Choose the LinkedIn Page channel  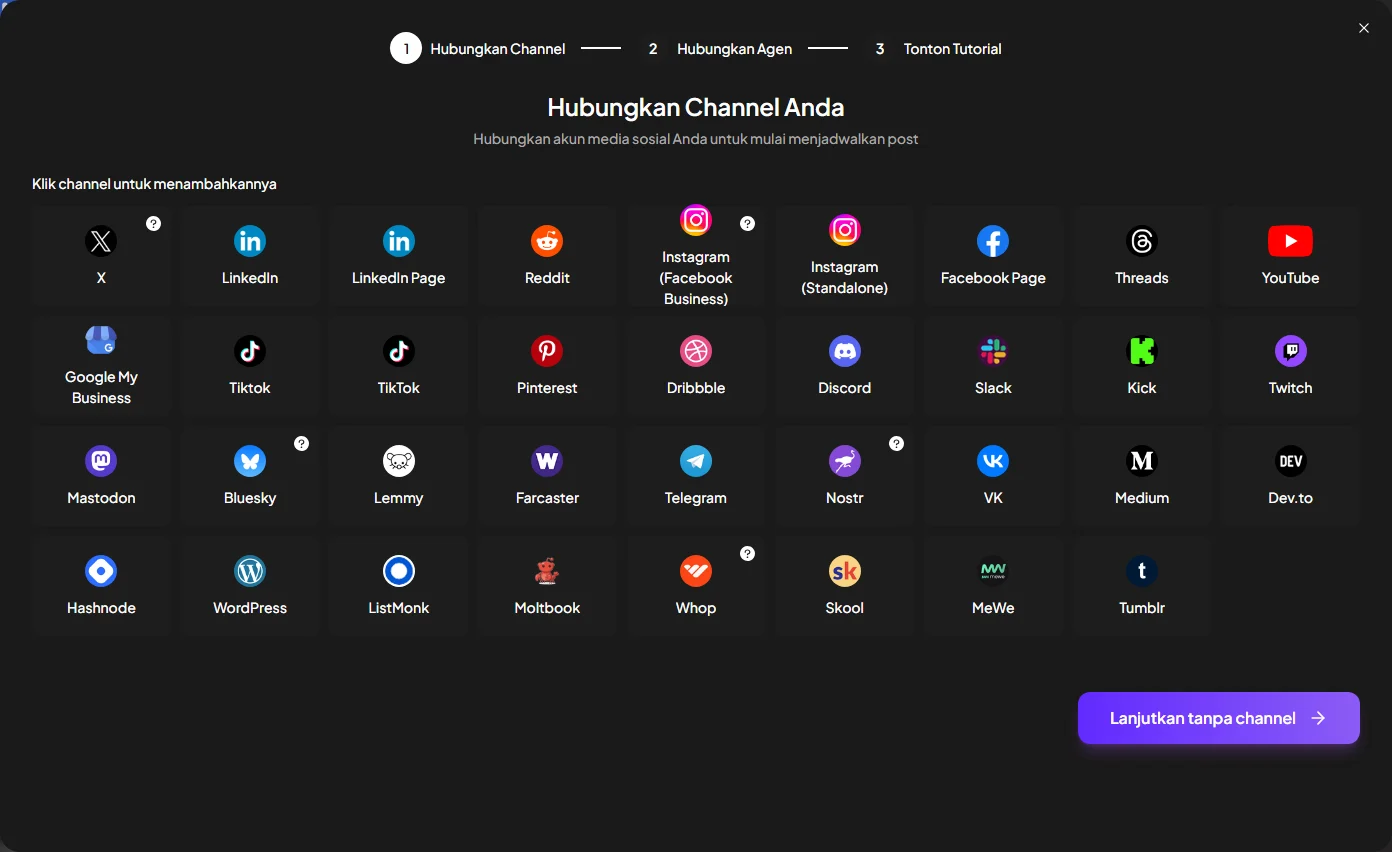click(398, 256)
